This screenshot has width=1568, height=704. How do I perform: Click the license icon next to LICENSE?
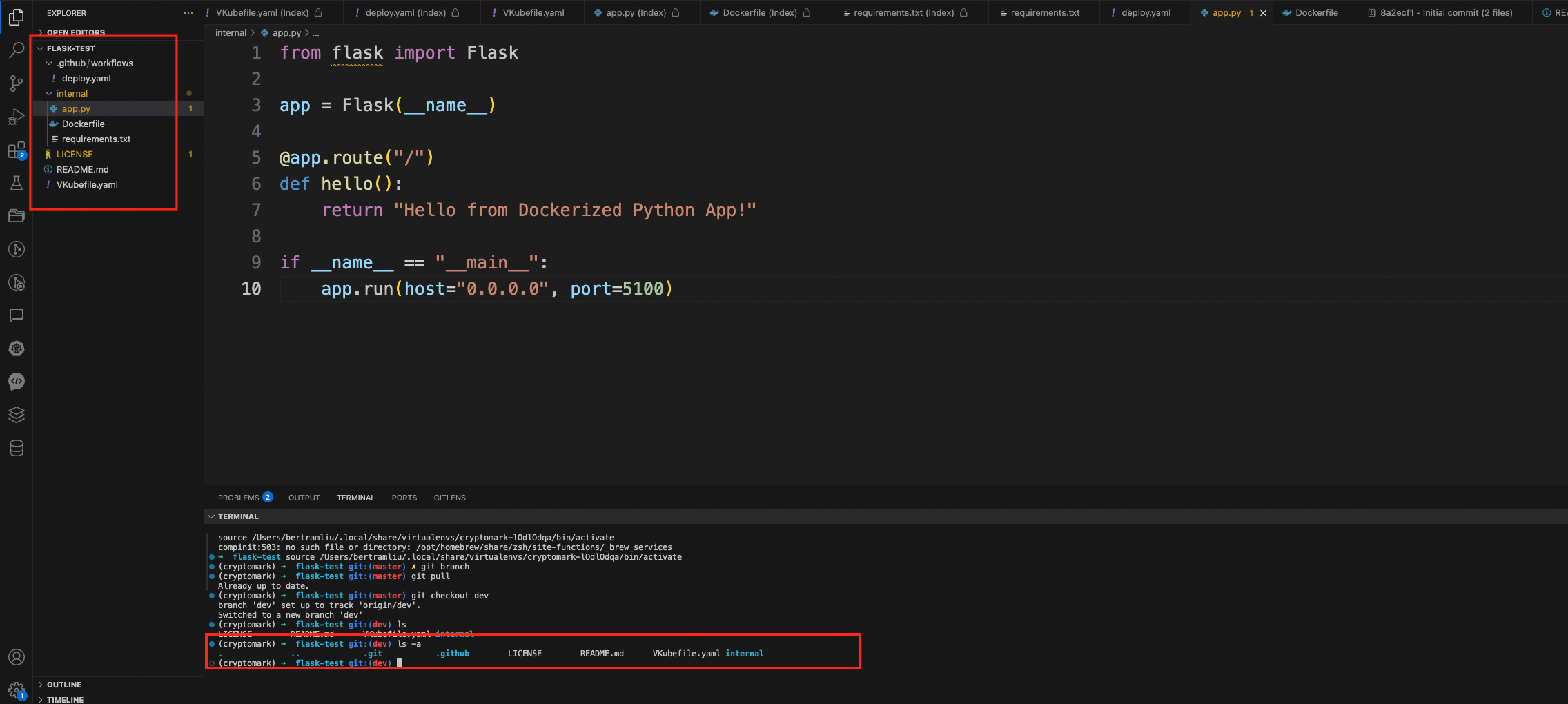point(48,154)
